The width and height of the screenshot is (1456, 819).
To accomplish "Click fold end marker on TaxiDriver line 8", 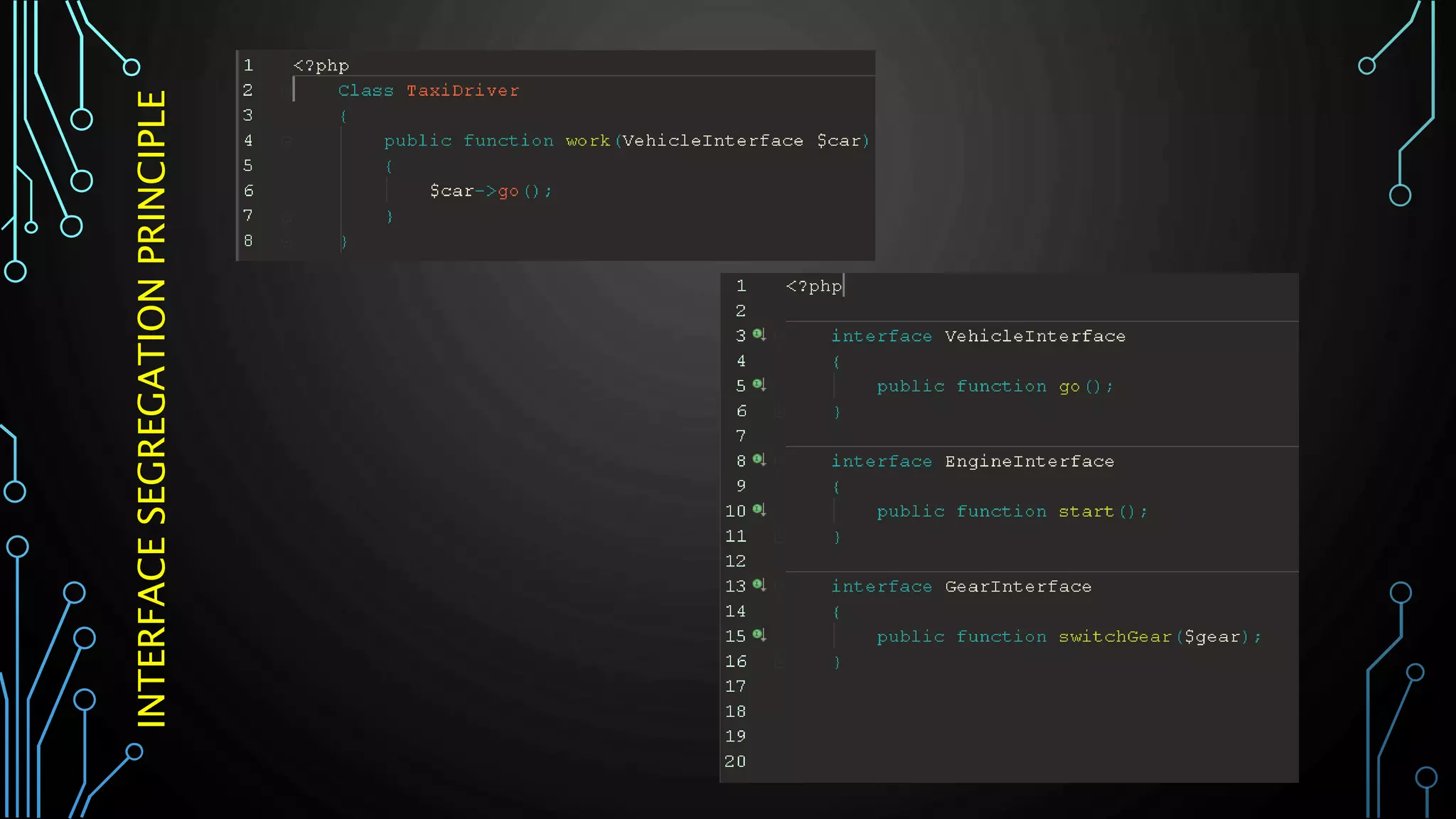I will 287,242.
